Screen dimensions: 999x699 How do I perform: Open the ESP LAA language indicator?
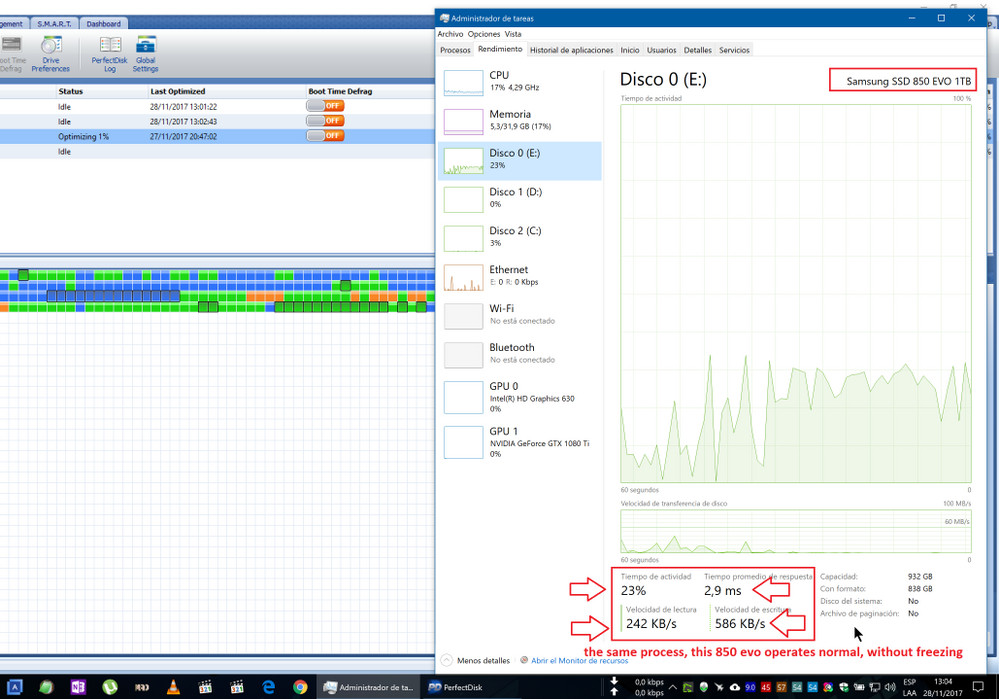(x=909, y=687)
